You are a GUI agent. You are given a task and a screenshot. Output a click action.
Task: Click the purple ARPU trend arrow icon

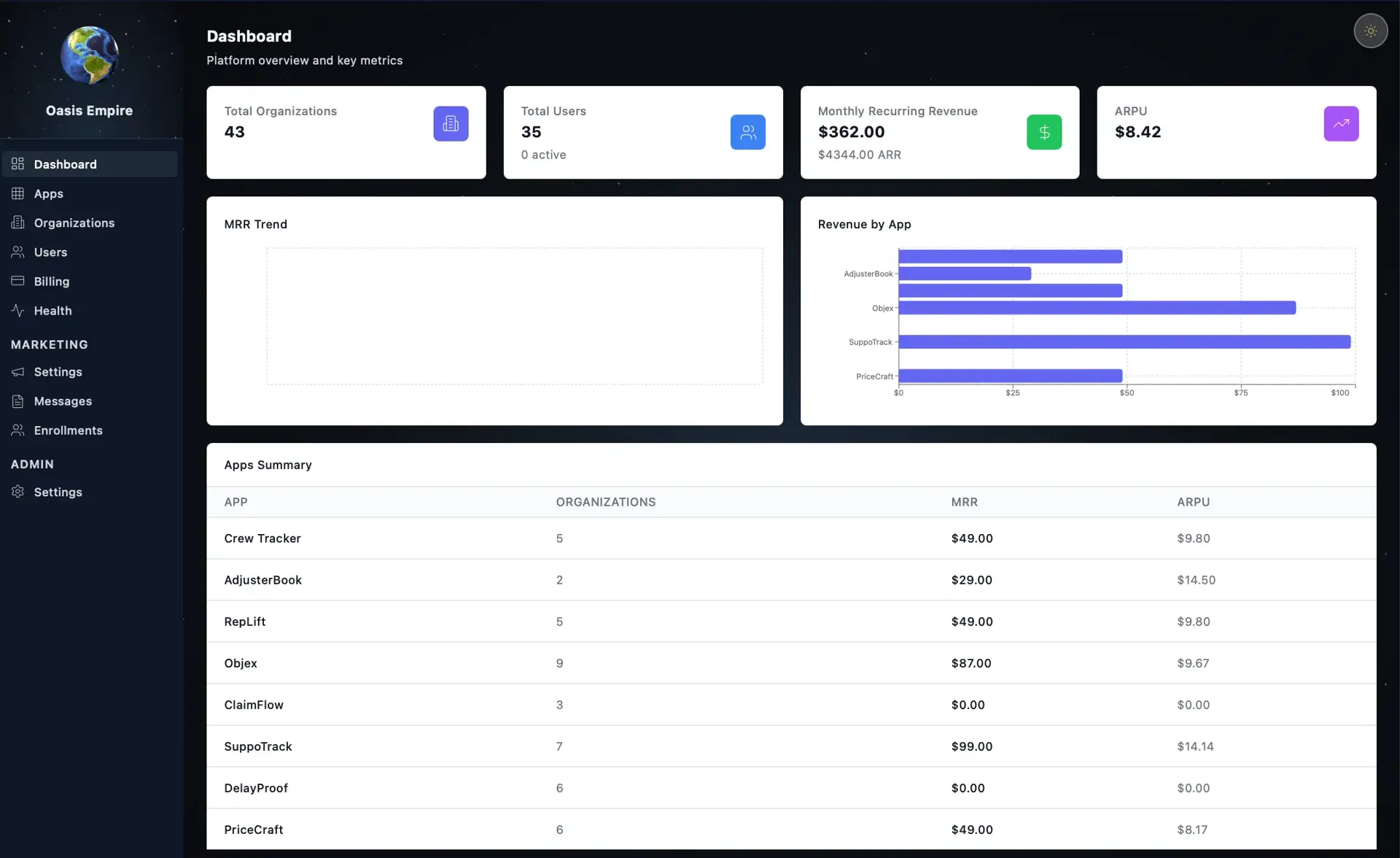tap(1341, 123)
